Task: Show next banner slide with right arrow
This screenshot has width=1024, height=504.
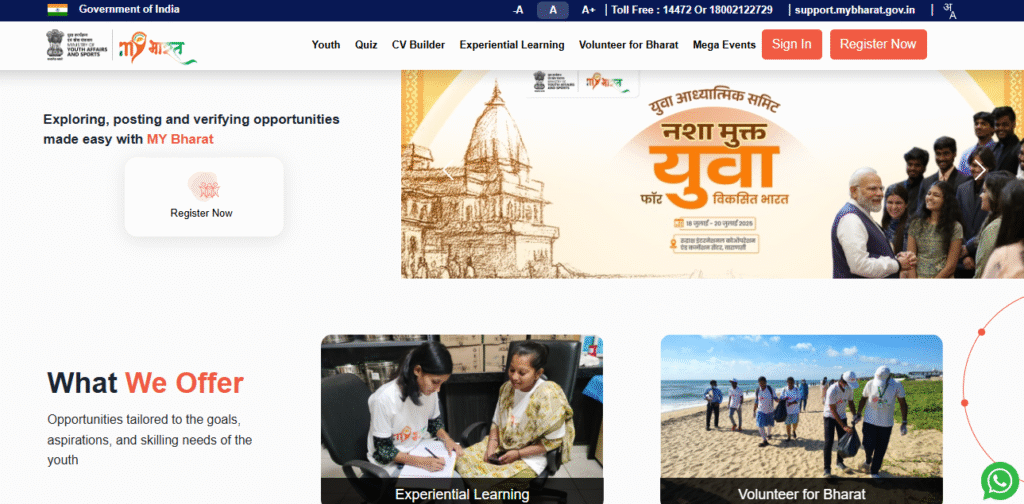Action: (980, 171)
